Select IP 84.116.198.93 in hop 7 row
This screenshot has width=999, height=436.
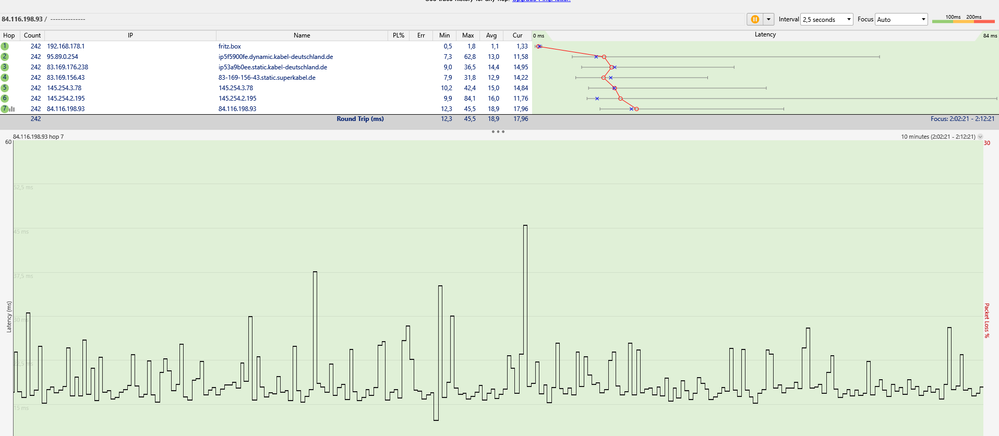[x=64, y=109]
